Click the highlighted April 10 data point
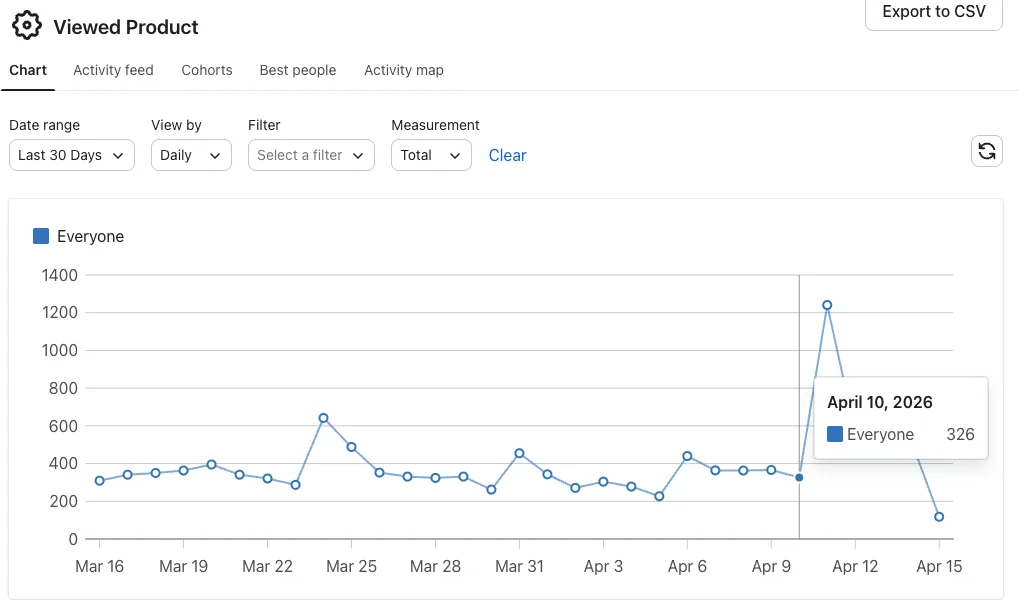 coord(799,478)
